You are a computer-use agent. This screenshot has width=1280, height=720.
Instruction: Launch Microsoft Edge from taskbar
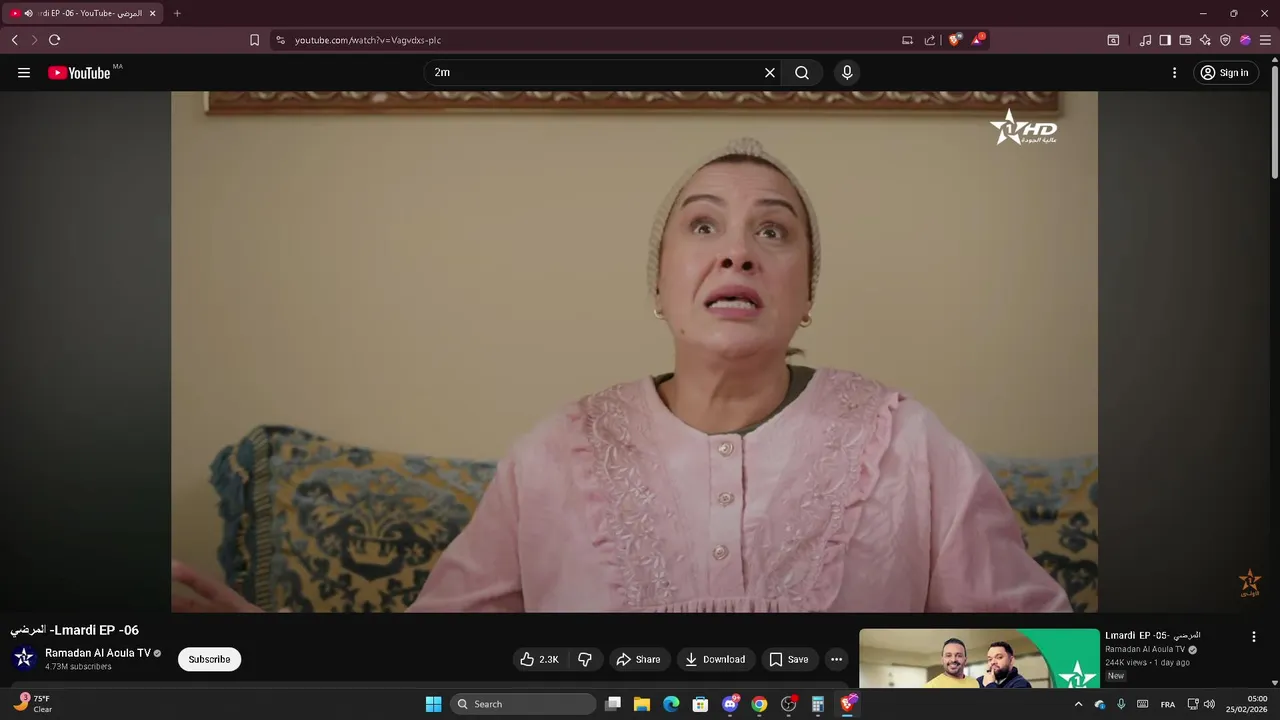pyautogui.click(x=671, y=704)
